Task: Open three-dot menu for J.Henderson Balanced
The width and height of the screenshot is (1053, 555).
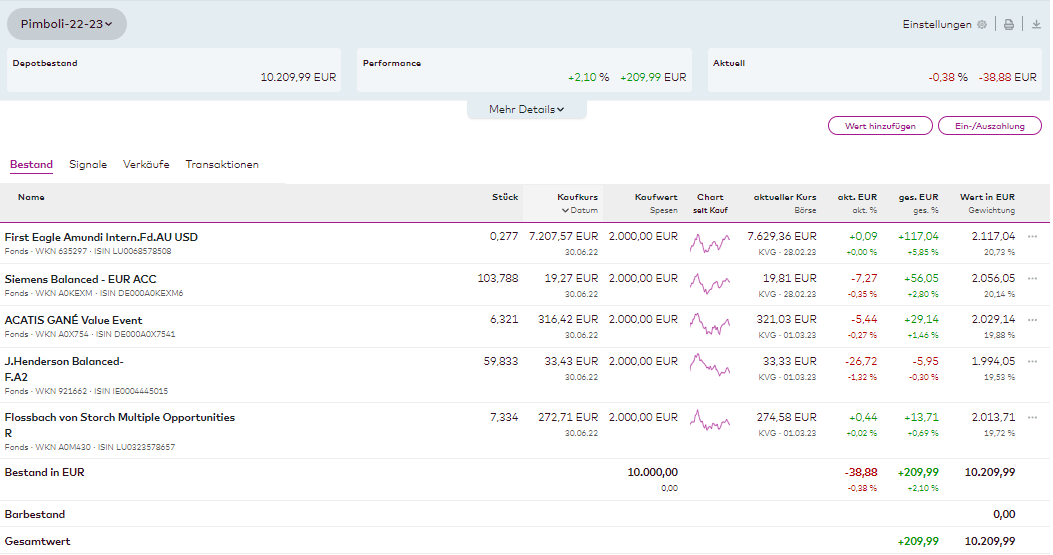Action: tap(1033, 362)
